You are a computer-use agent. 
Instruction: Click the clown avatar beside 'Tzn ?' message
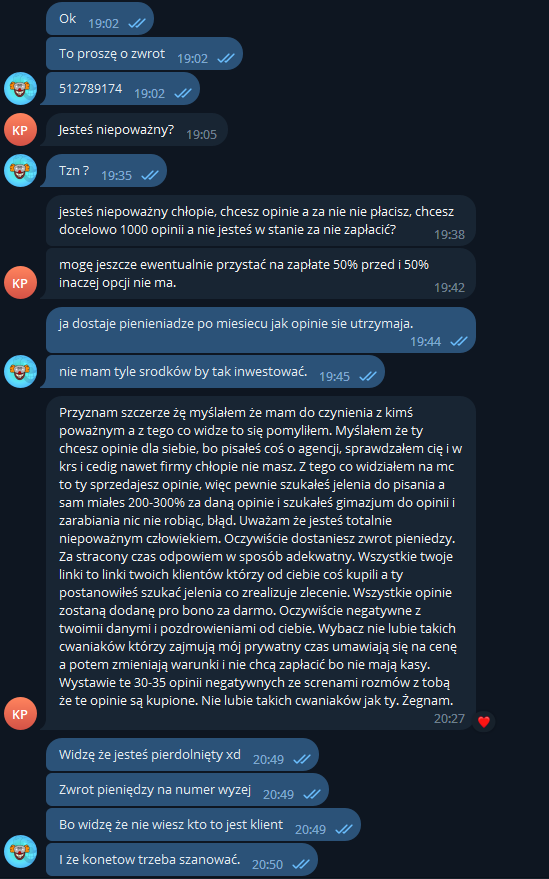pos(20,170)
